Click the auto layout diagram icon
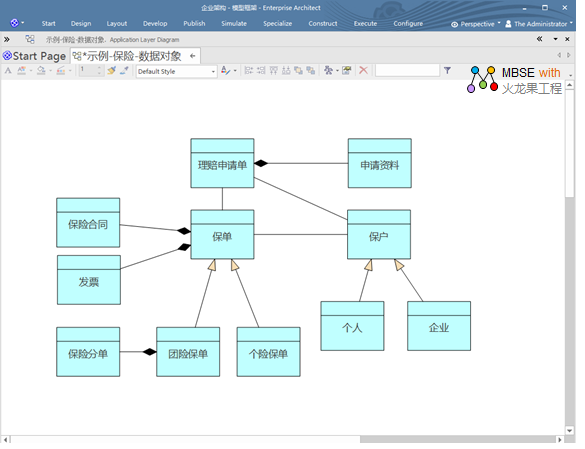Viewport: 585px width, 449px height. [328, 71]
